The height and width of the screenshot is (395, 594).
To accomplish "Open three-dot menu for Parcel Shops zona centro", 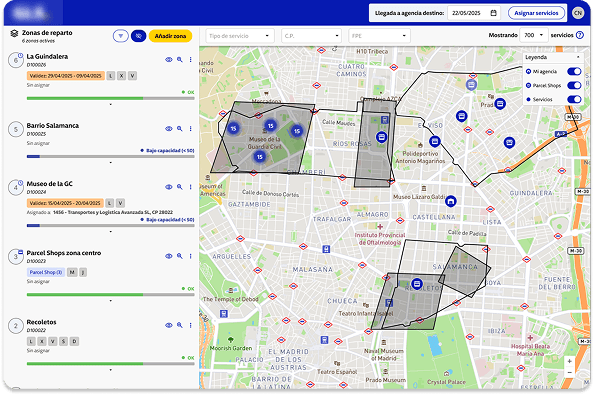I will 191,256.
